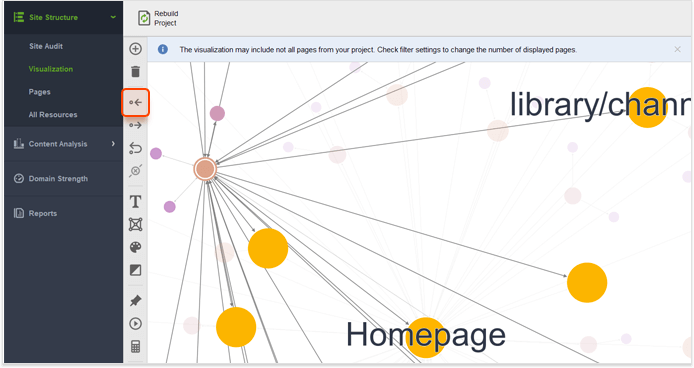Click the undo loop arrow icon
The height and width of the screenshot is (368, 694).
tap(135, 148)
